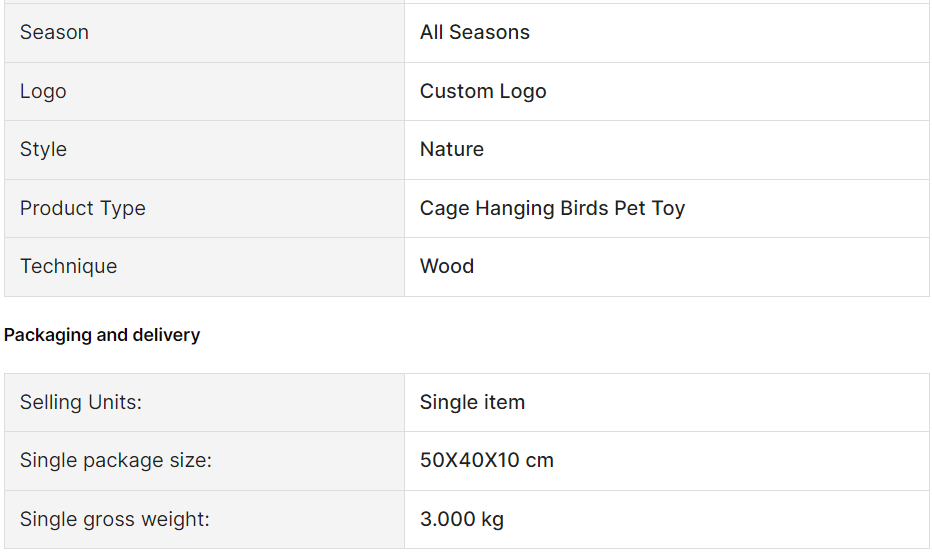The height and width of the screenshot is (554, 932).
Task: Click the word Toy in product type
Action: pos(668,208)
